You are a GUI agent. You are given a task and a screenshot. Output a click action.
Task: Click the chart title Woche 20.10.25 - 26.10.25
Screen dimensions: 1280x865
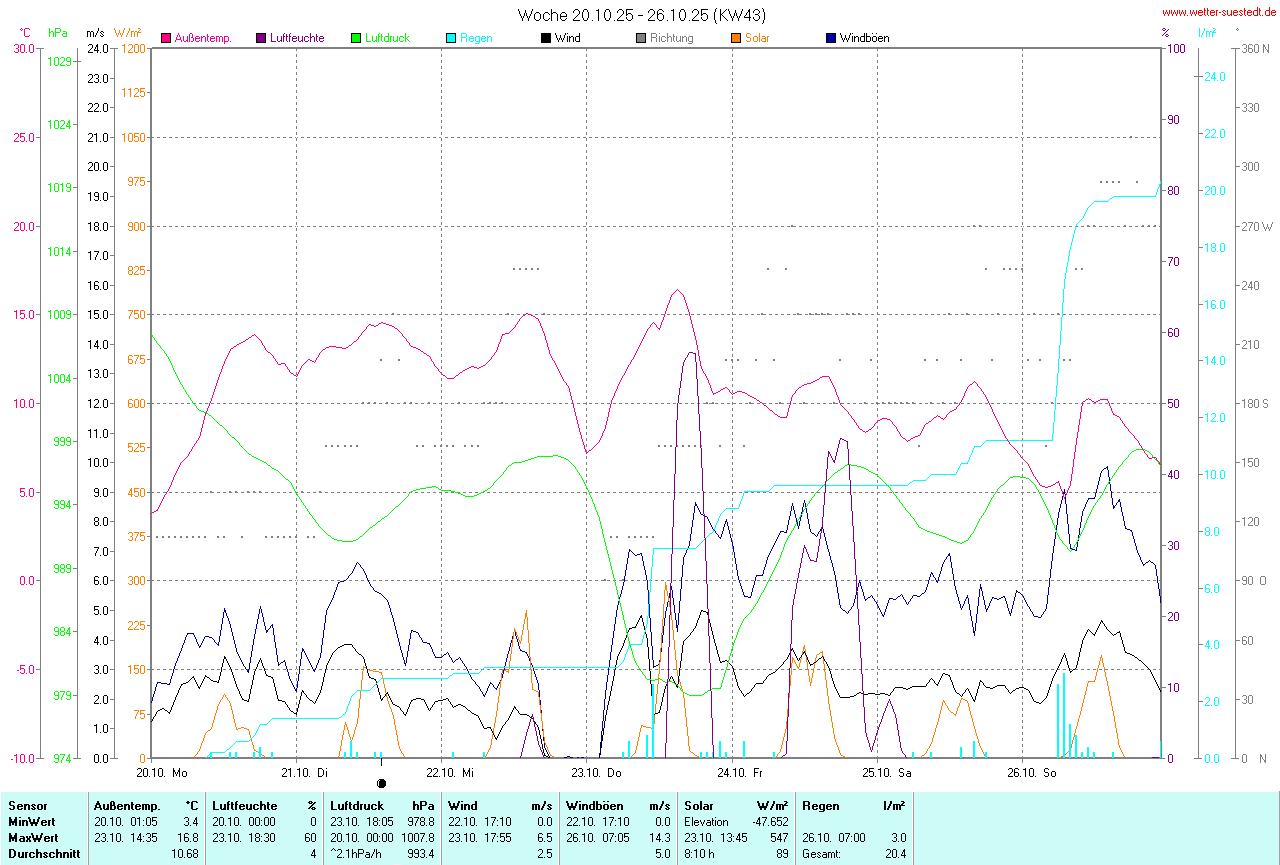[x=642, y=15]
